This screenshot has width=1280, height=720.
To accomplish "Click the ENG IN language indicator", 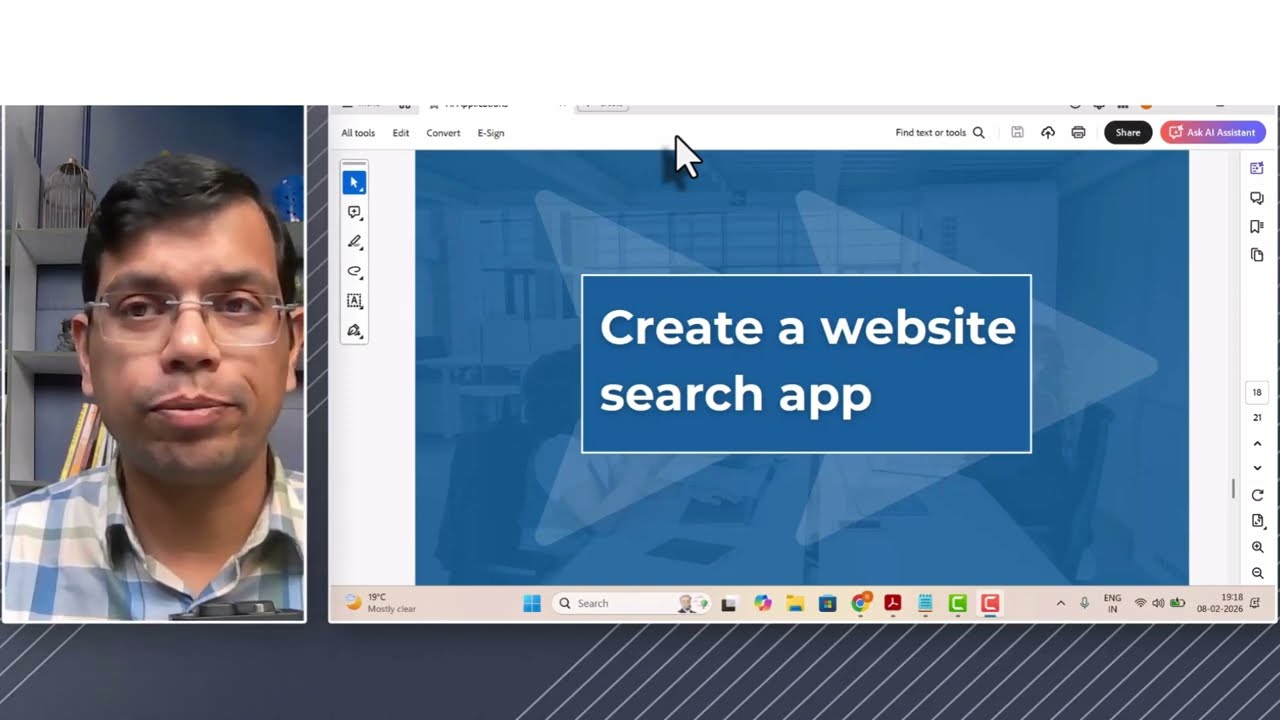I will pos(1112,603).
